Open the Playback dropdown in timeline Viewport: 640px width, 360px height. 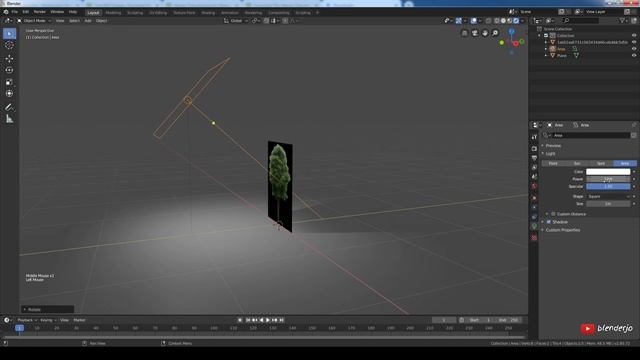pyautogui.click(x=27, y=320)
